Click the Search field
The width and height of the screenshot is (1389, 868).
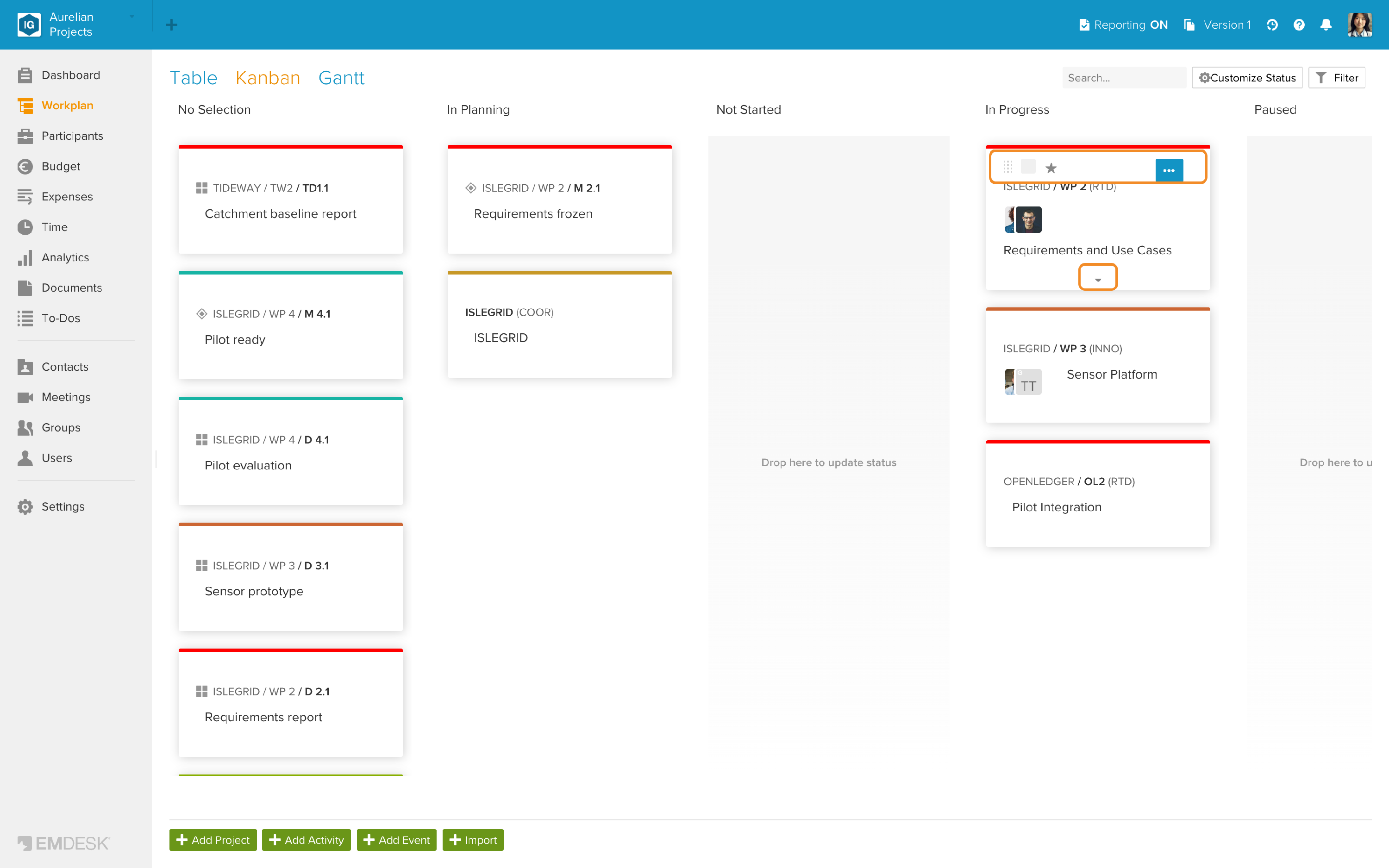1124,78
